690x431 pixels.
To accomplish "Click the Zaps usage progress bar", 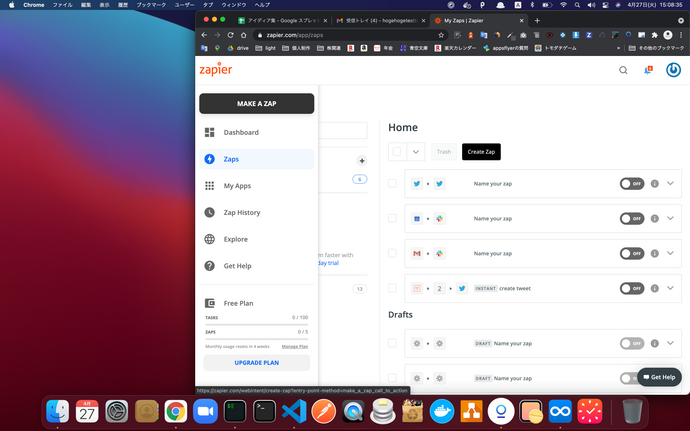I will tap(257, 339).
